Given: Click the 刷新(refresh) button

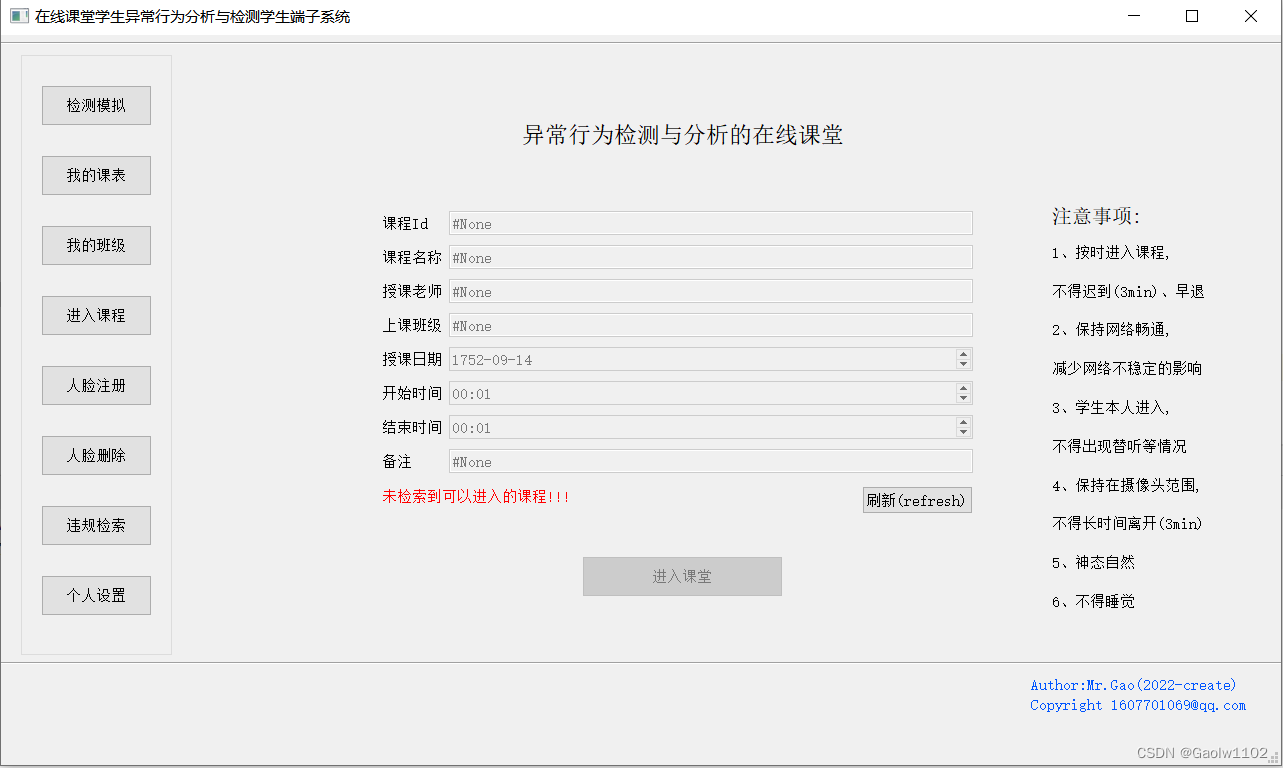Looking at the screenshot, I should point(917,500).
